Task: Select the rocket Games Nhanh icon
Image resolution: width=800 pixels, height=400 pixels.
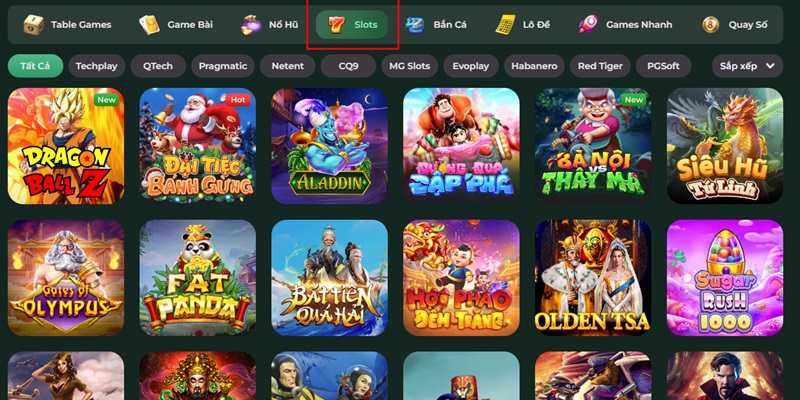Action: click(588, 24)
